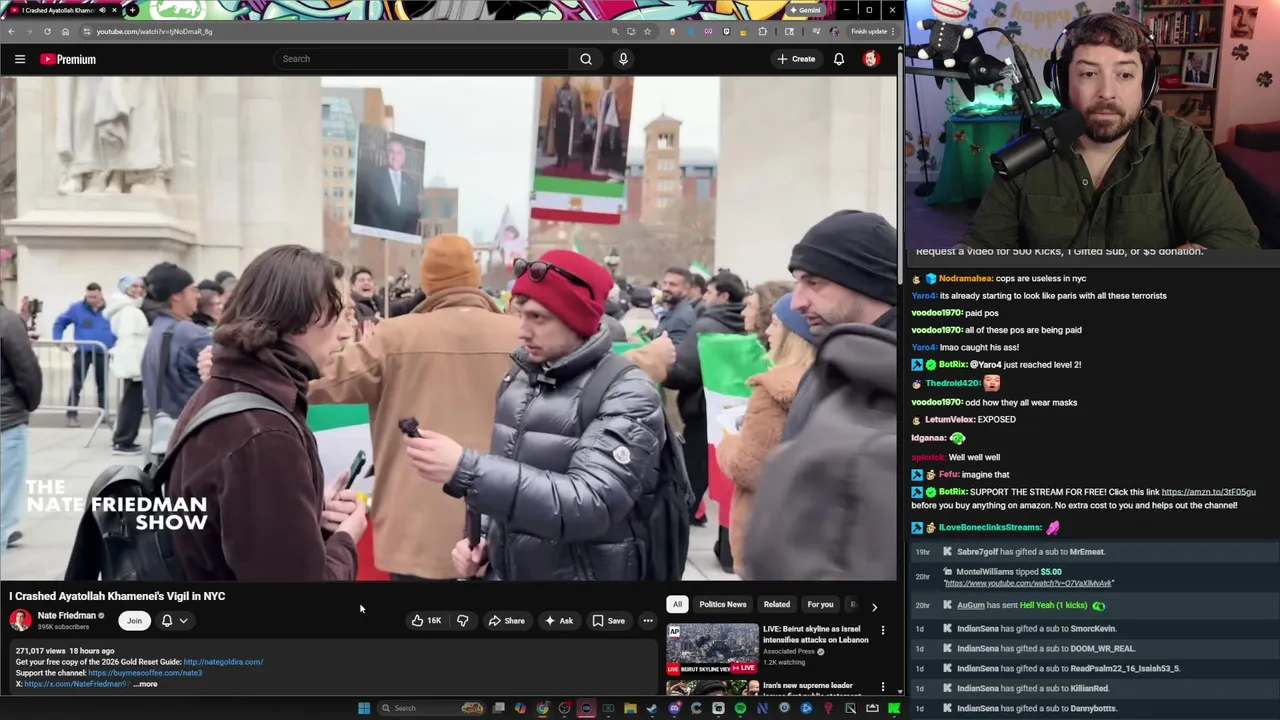
Task: Open options menu for Iran's new supreme leader video
Action: (883, 687)
